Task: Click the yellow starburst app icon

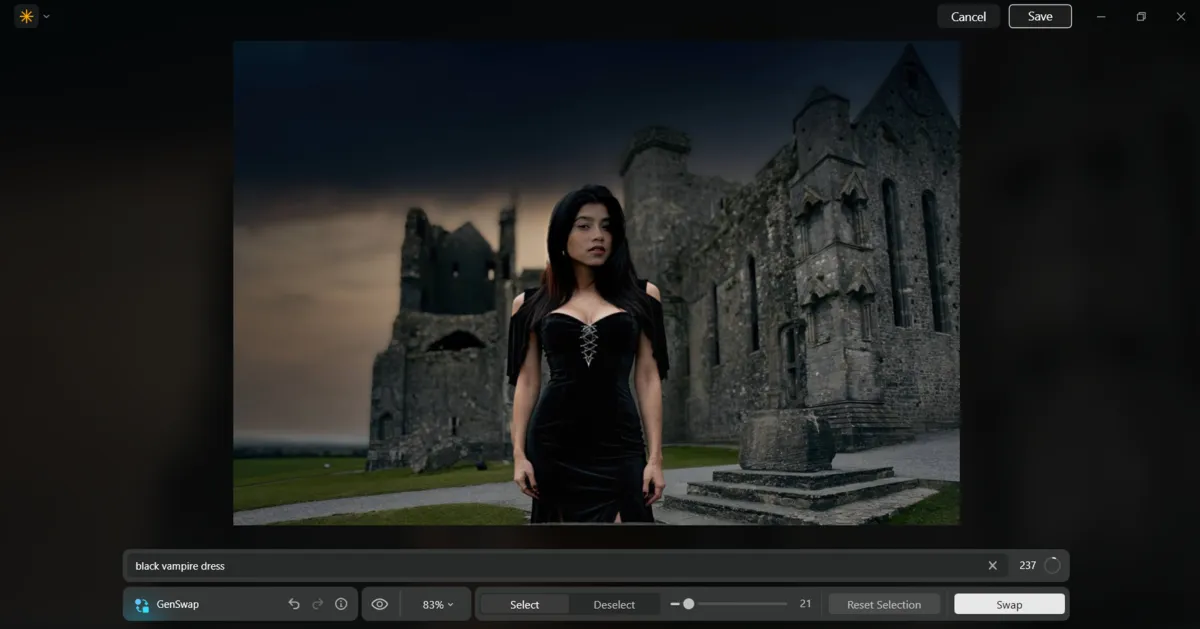Action: (x=26, y=16)
